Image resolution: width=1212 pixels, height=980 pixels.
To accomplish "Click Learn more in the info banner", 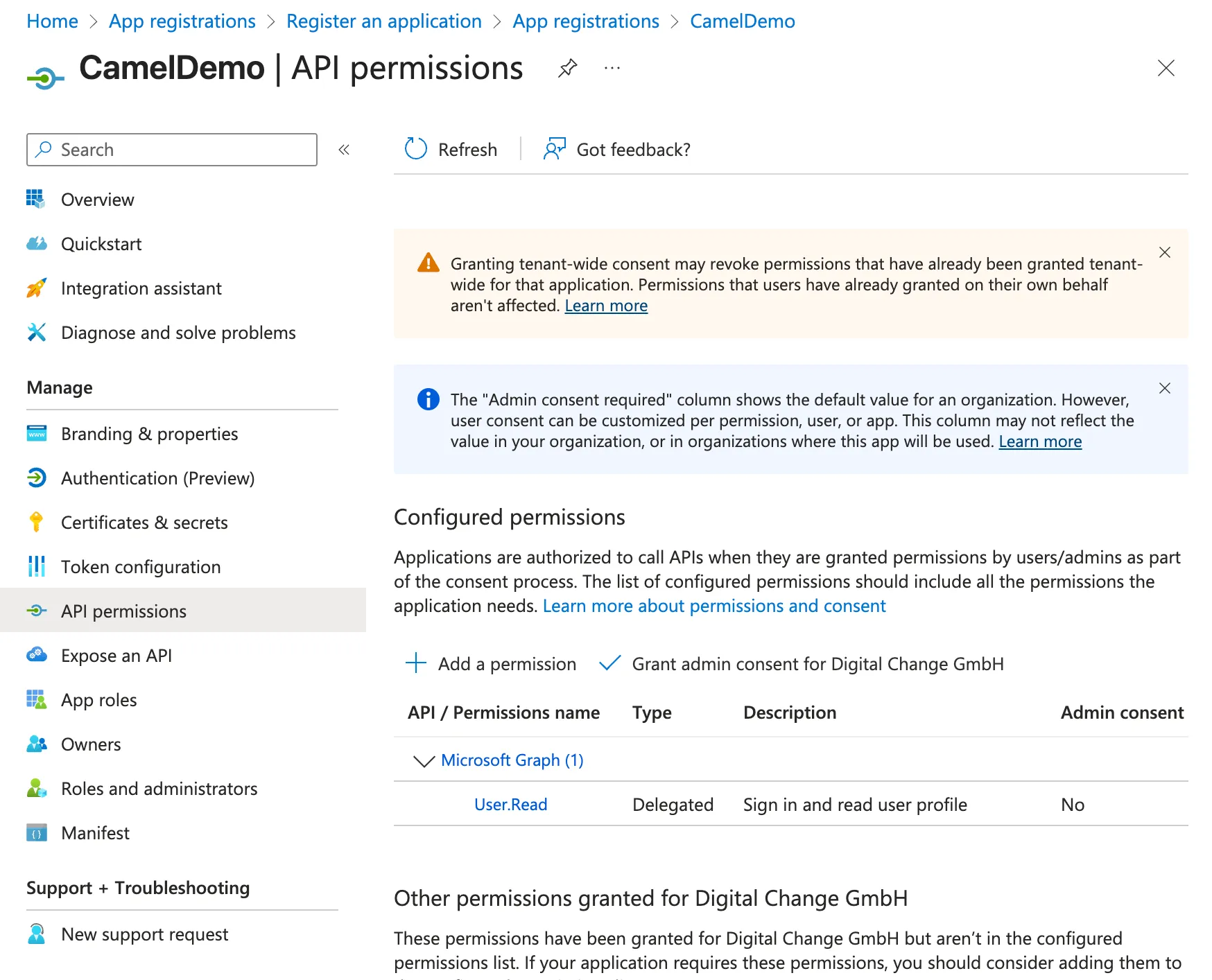I will [1040, 441].
